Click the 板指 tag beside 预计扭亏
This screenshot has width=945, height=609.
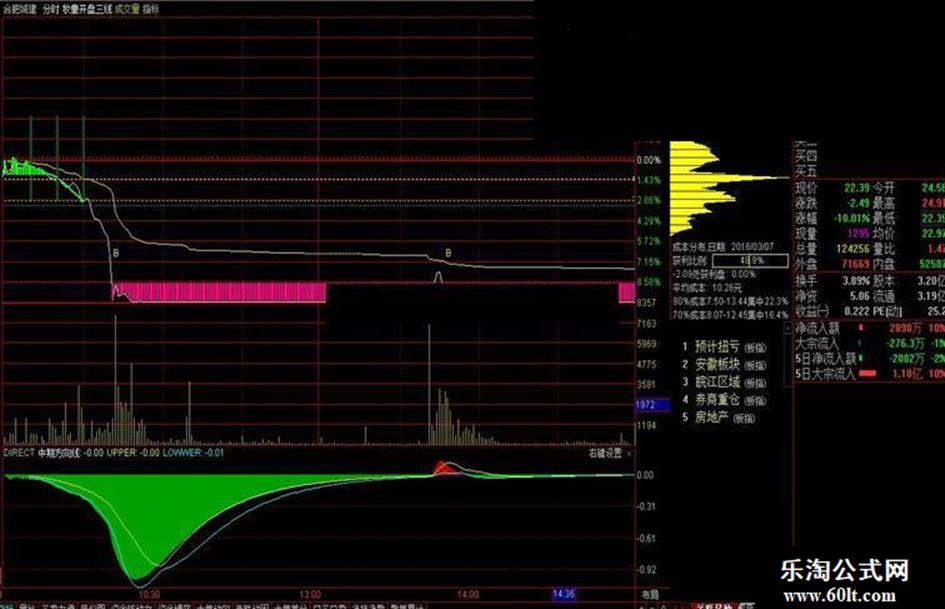755,348
